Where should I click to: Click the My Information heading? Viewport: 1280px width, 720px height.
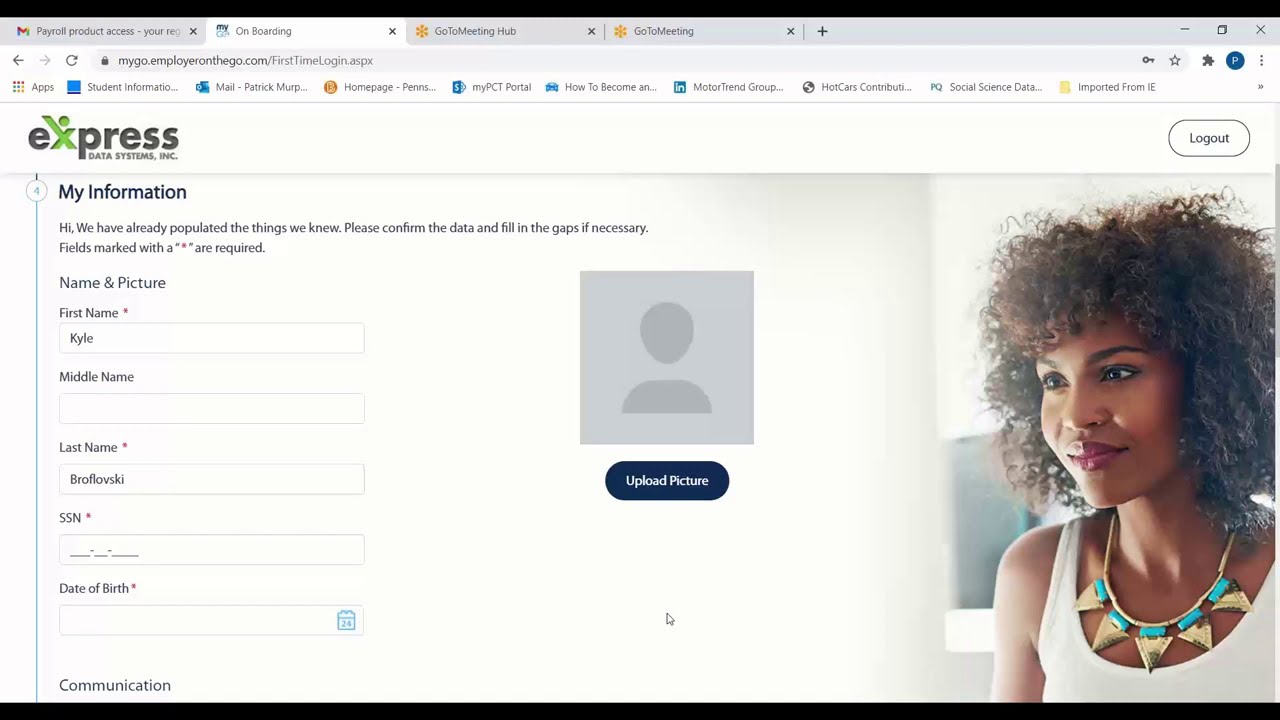[122, 192]
